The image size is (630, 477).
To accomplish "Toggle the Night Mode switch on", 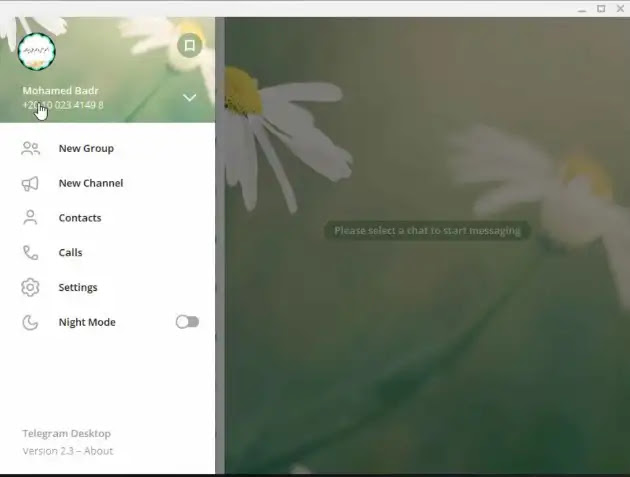I will pos(187,322).
